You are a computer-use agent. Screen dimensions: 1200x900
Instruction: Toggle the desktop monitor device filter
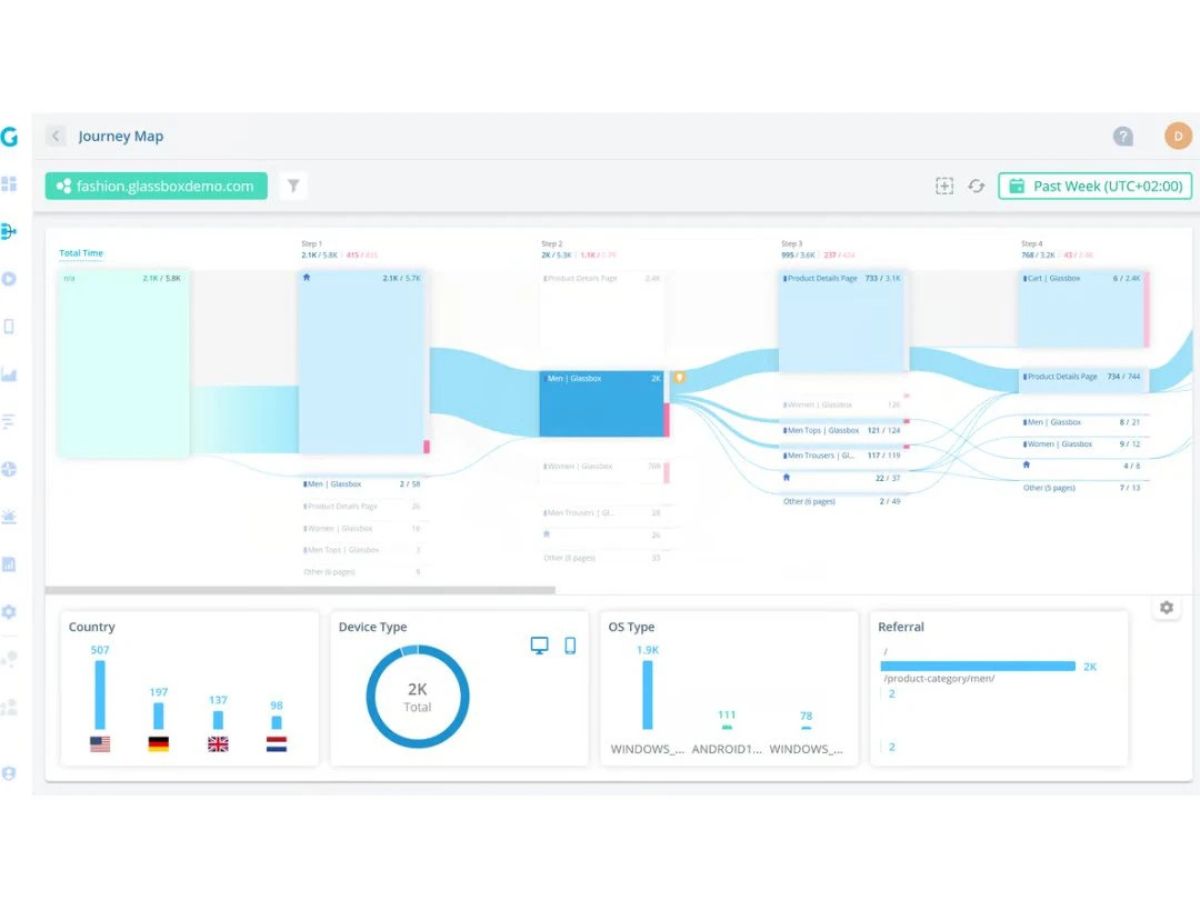[539, 646]
